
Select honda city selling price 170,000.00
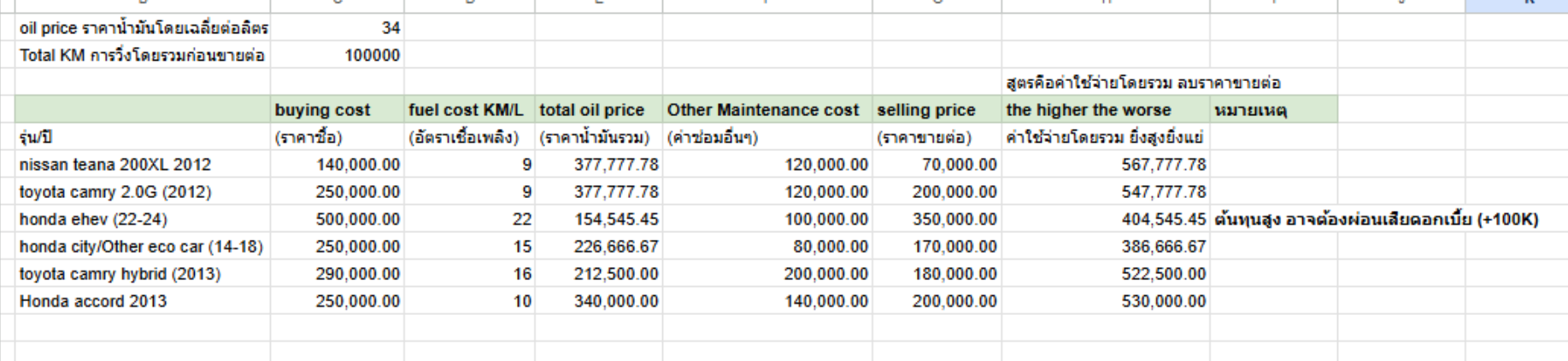[937, 247]
